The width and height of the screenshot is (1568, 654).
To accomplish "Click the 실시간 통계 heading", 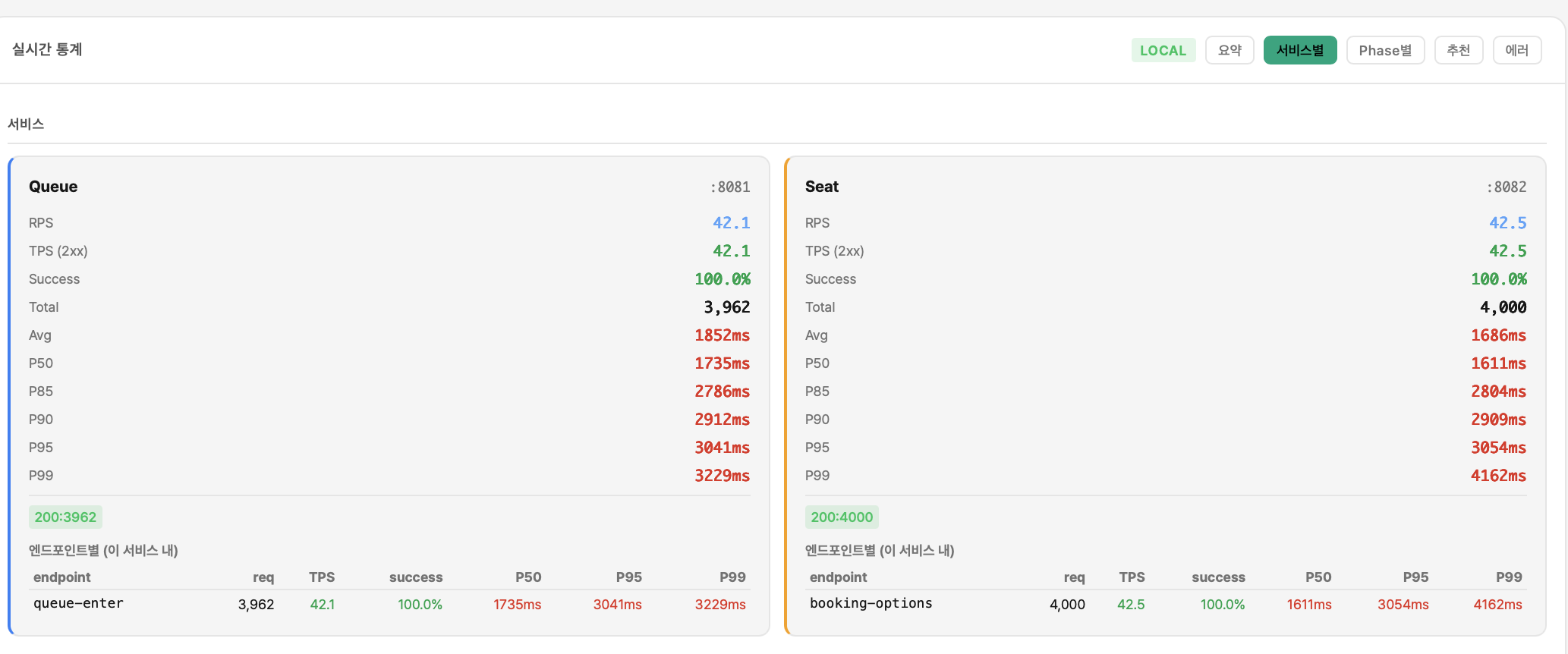I will [x=47, y=49].
